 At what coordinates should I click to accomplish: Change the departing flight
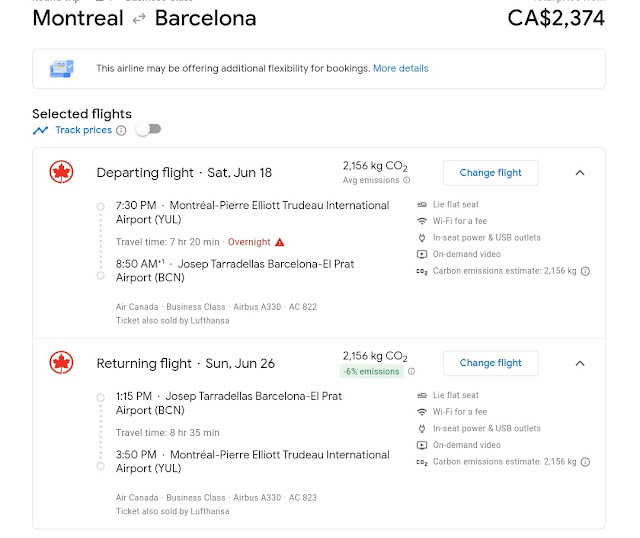[x=490, y=173]
